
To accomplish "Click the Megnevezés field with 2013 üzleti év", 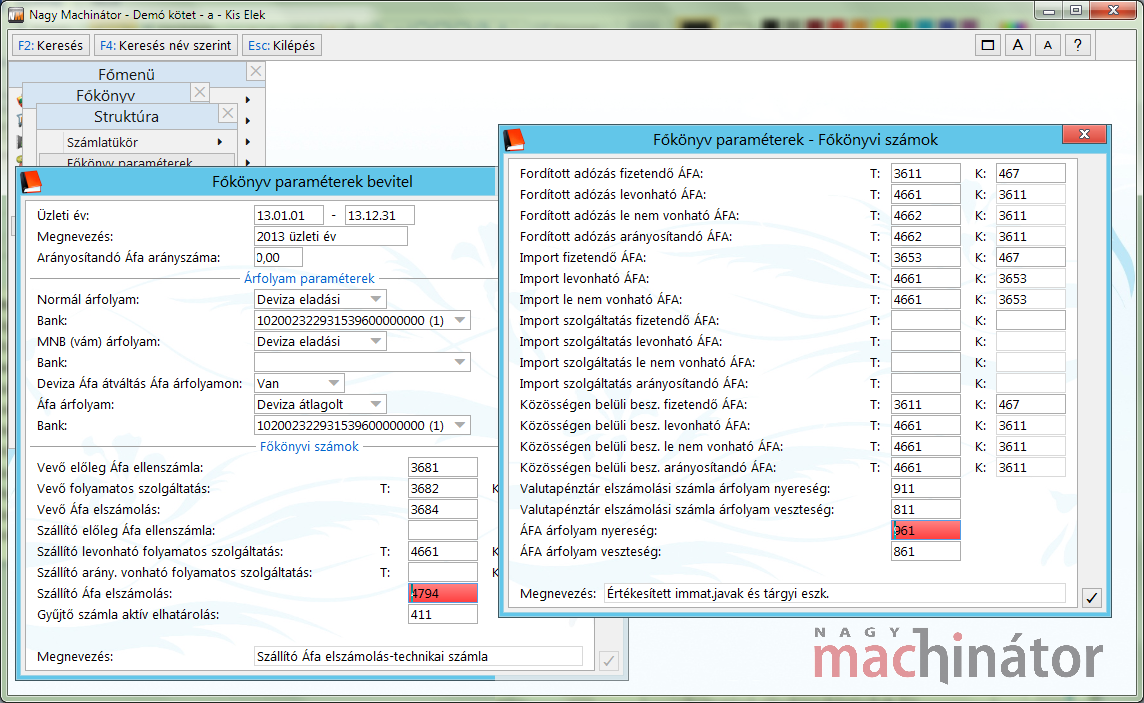I will 331,236.
